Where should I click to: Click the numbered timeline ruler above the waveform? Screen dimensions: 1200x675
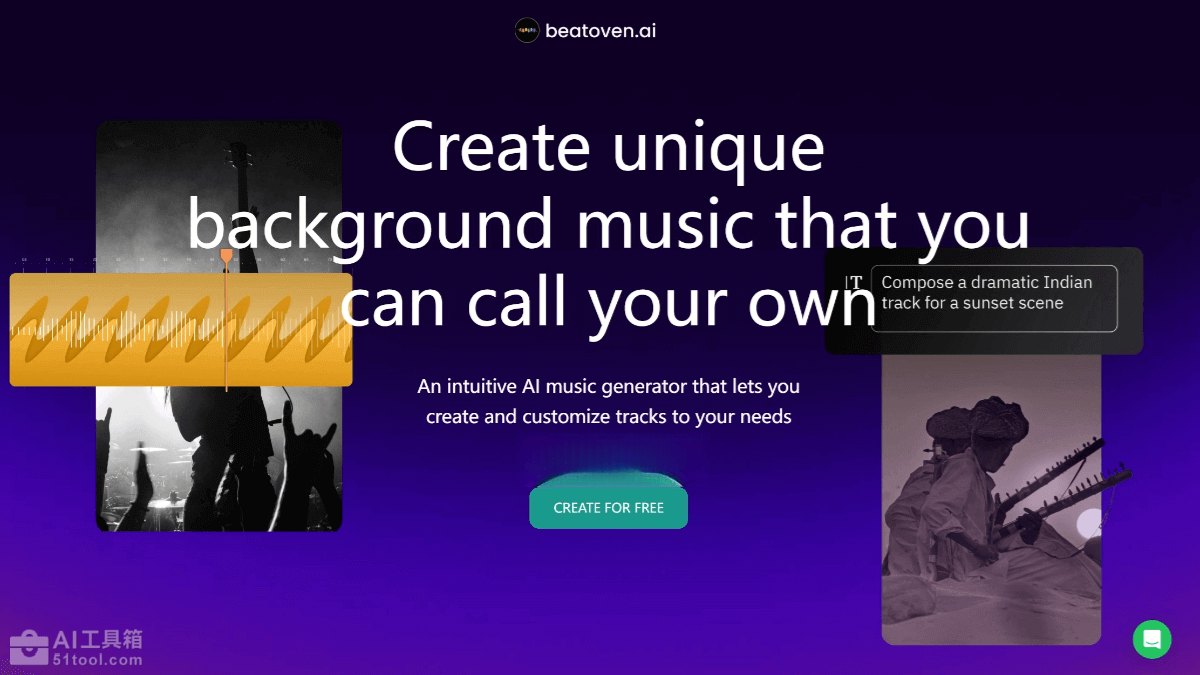click(181, 260)
